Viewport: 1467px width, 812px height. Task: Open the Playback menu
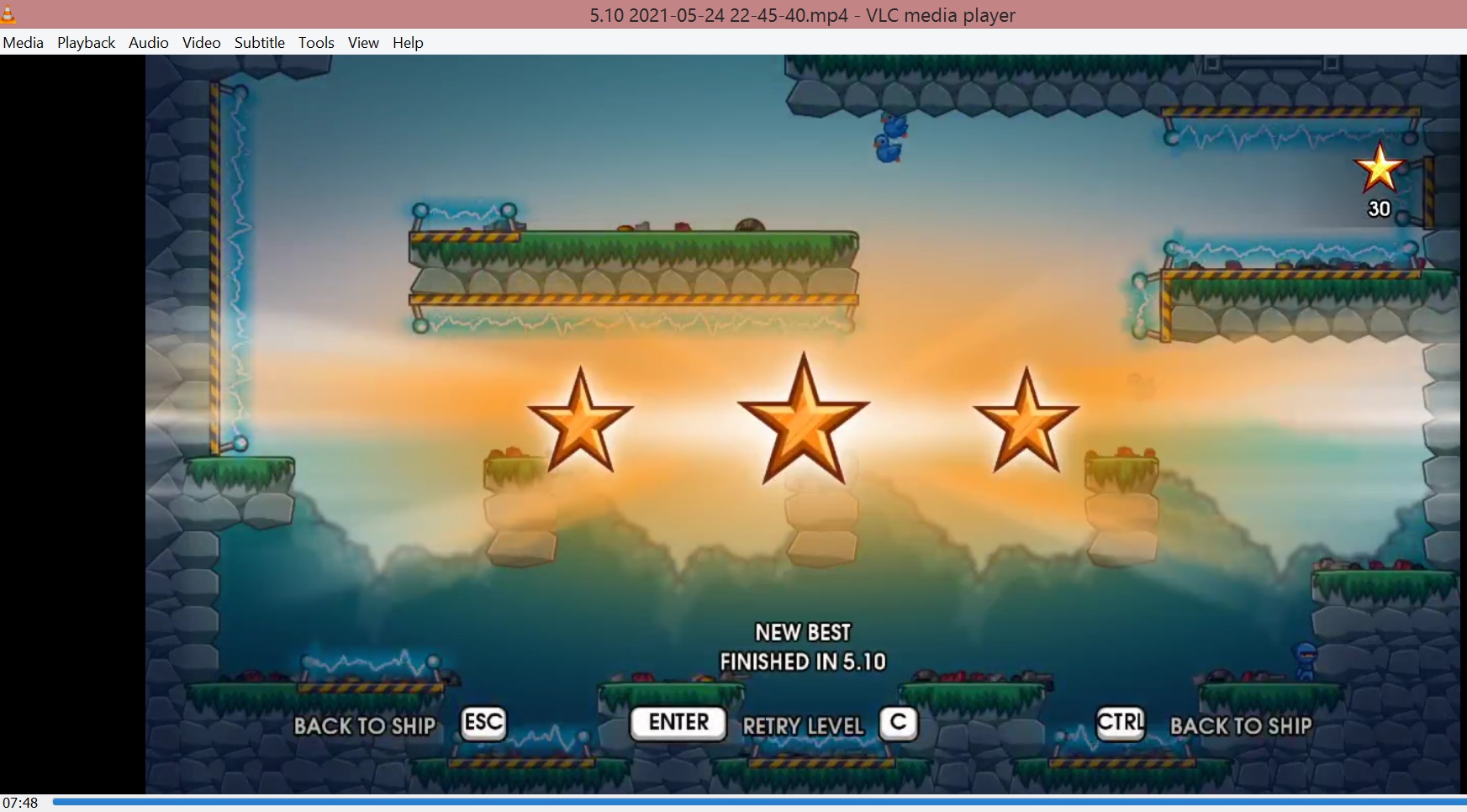86,43
